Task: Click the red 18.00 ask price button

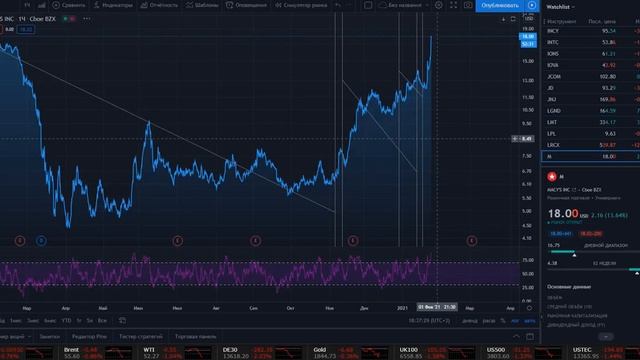Action: 591,234
